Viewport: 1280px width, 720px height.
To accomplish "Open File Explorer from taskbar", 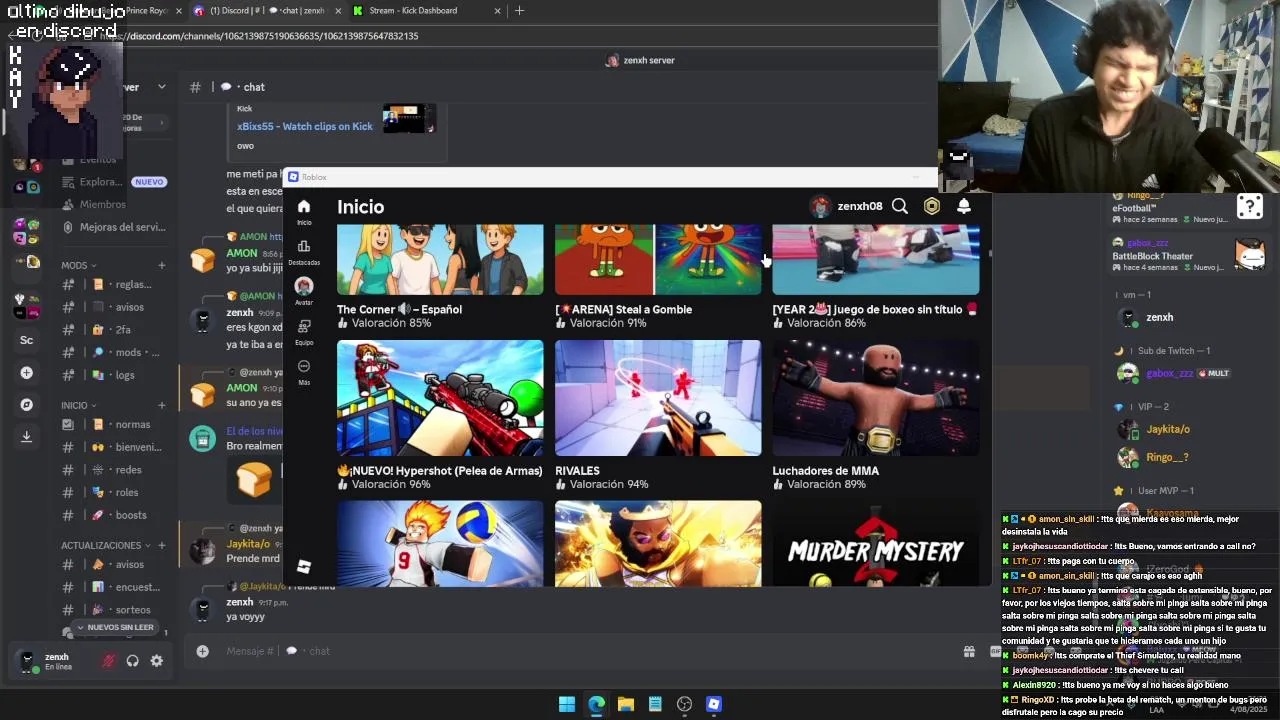I will pyautogui.click(x=626, y=704).
